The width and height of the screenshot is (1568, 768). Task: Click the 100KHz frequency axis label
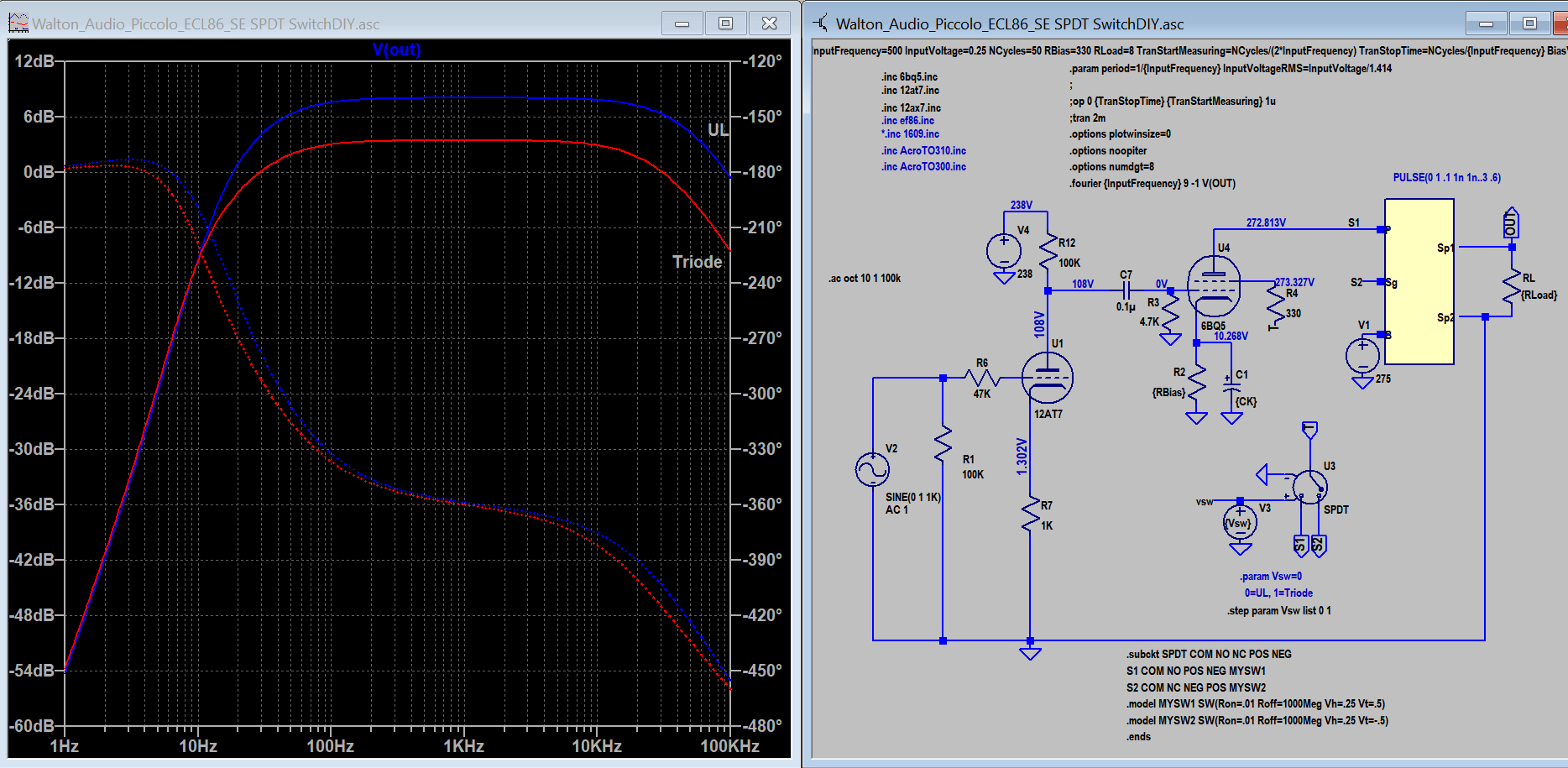pyautogui.click(x=729, y=746)
